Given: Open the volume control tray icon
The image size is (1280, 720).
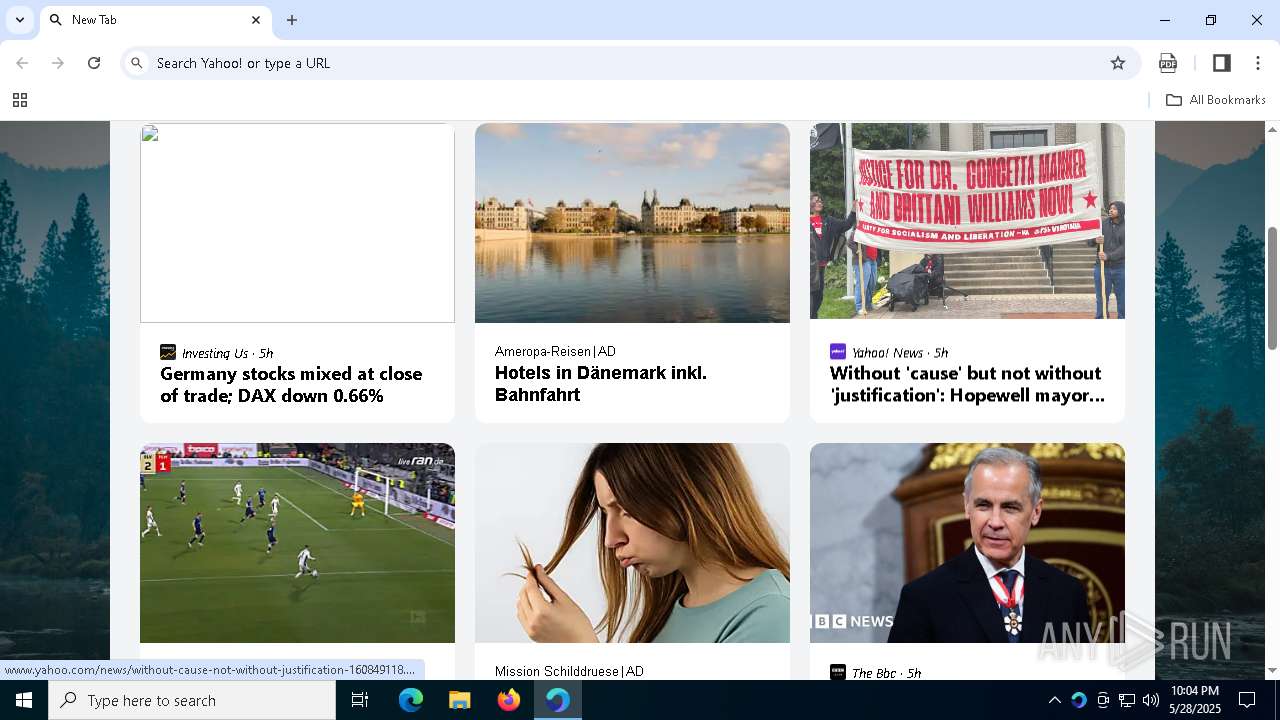Looking at the screenshot, I should tap(1151, 700).
